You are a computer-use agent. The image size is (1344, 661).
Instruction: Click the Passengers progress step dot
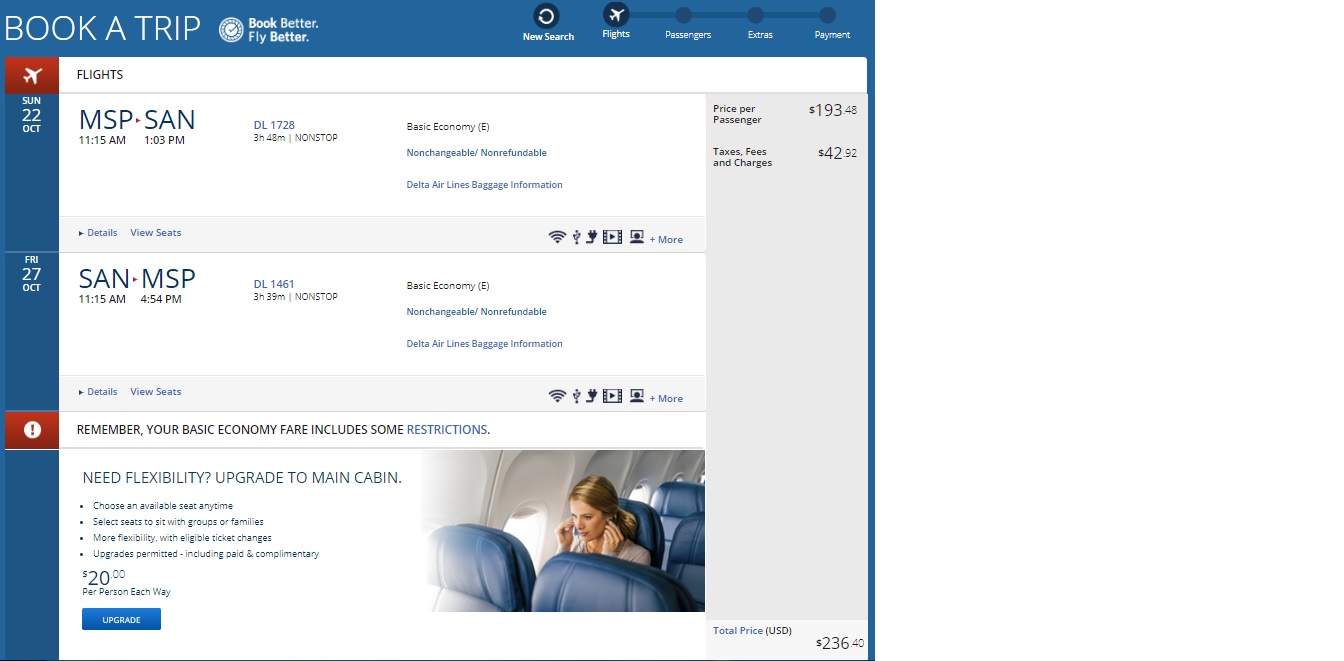tap(683, 15)
